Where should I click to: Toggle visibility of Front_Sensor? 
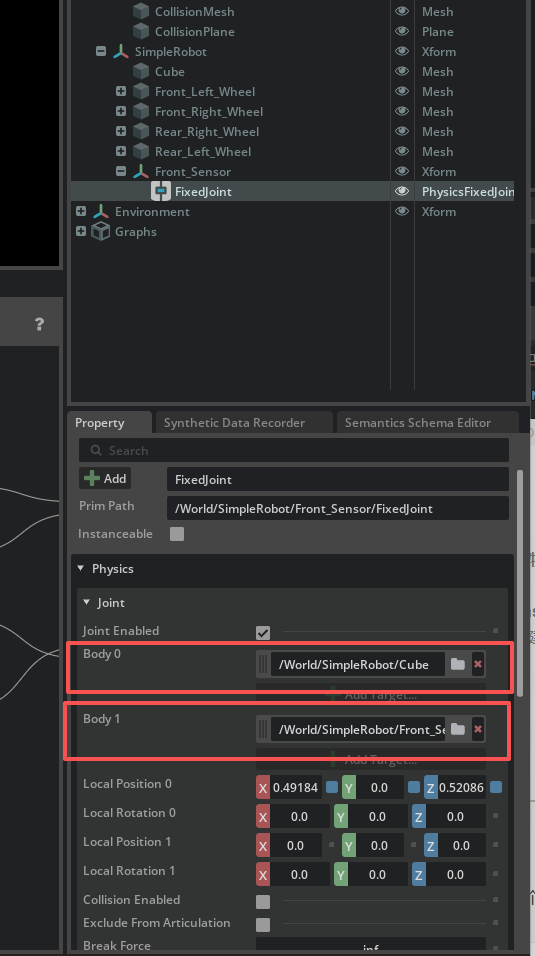(401, 172)
